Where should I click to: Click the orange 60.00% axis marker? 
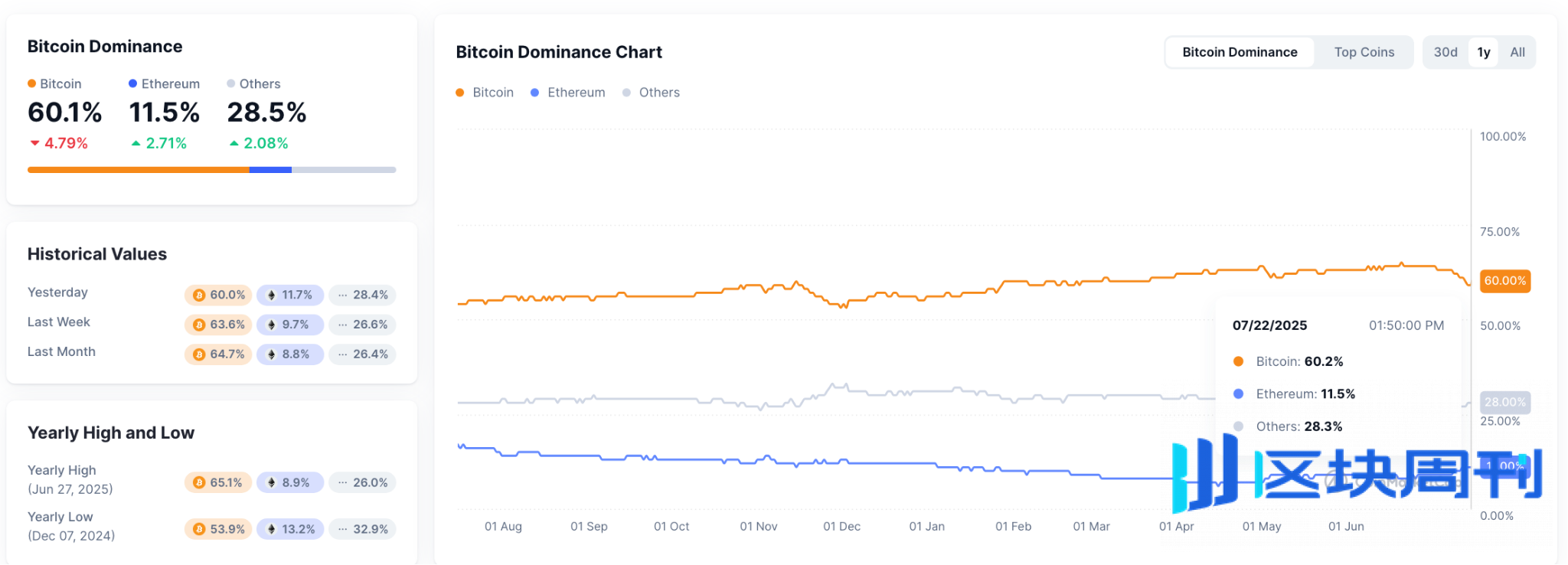[1505, 281]
